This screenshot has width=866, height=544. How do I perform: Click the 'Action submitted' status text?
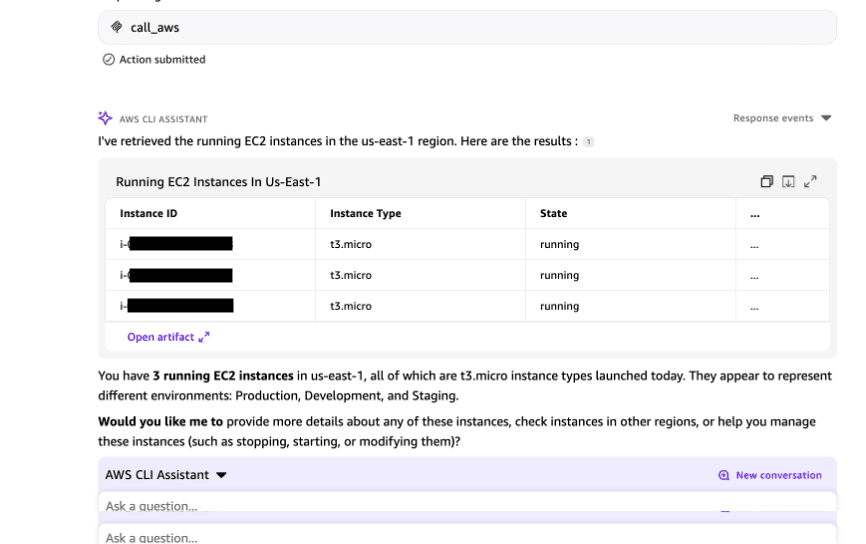(x=162, y=60)
